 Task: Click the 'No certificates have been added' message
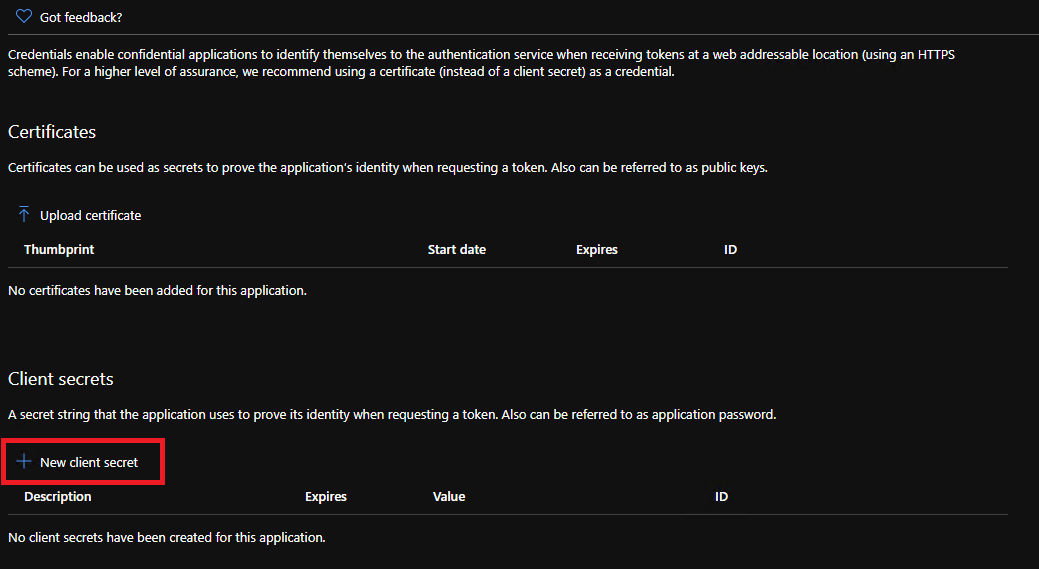click(157, 291)
